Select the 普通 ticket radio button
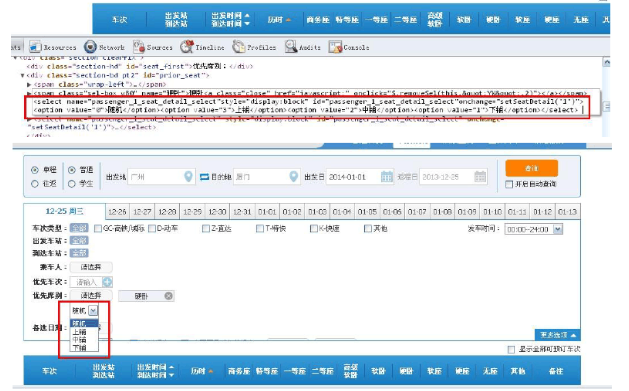The height and width of the screenshot is (391, 629). click(72, 170)
